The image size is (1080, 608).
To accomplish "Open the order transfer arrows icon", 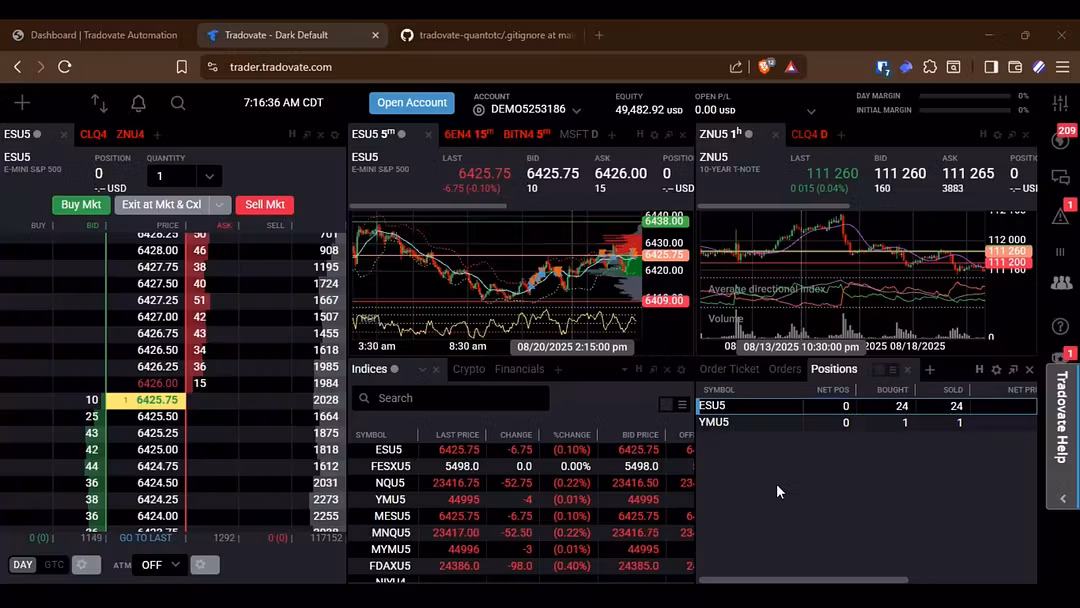I will [x=99, y=103].
